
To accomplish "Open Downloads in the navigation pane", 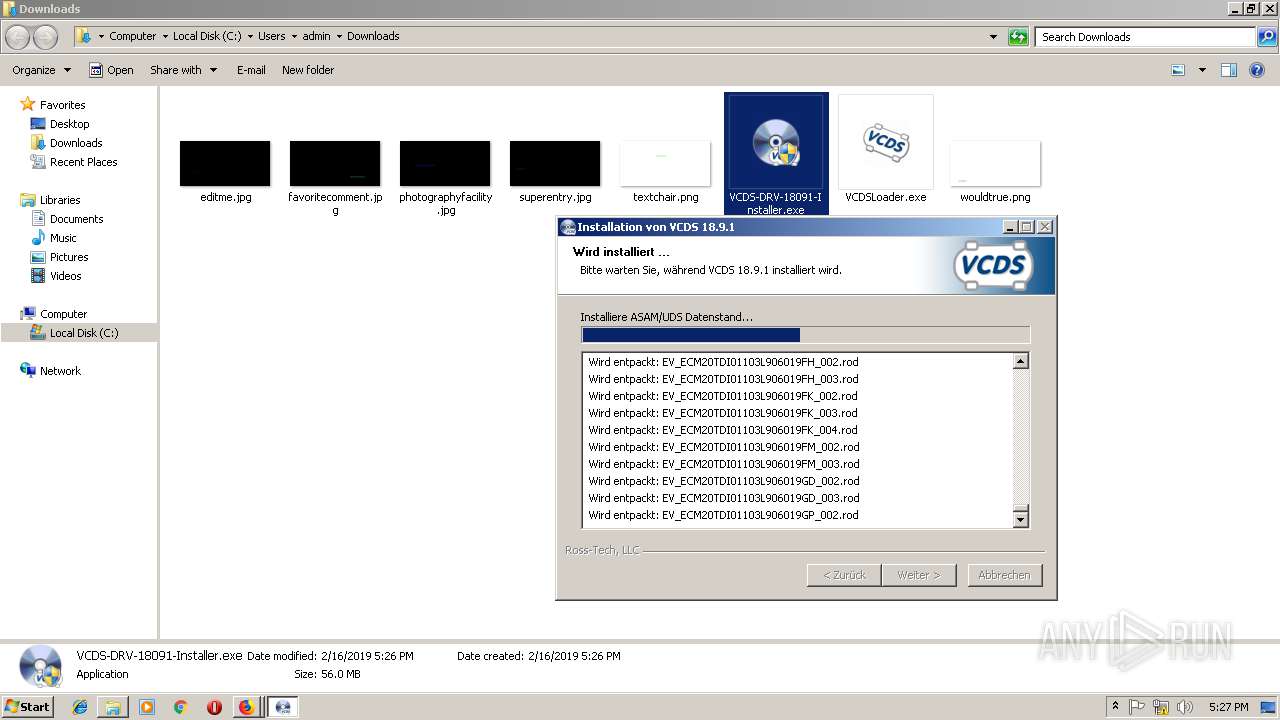I will tap(76, 143).
